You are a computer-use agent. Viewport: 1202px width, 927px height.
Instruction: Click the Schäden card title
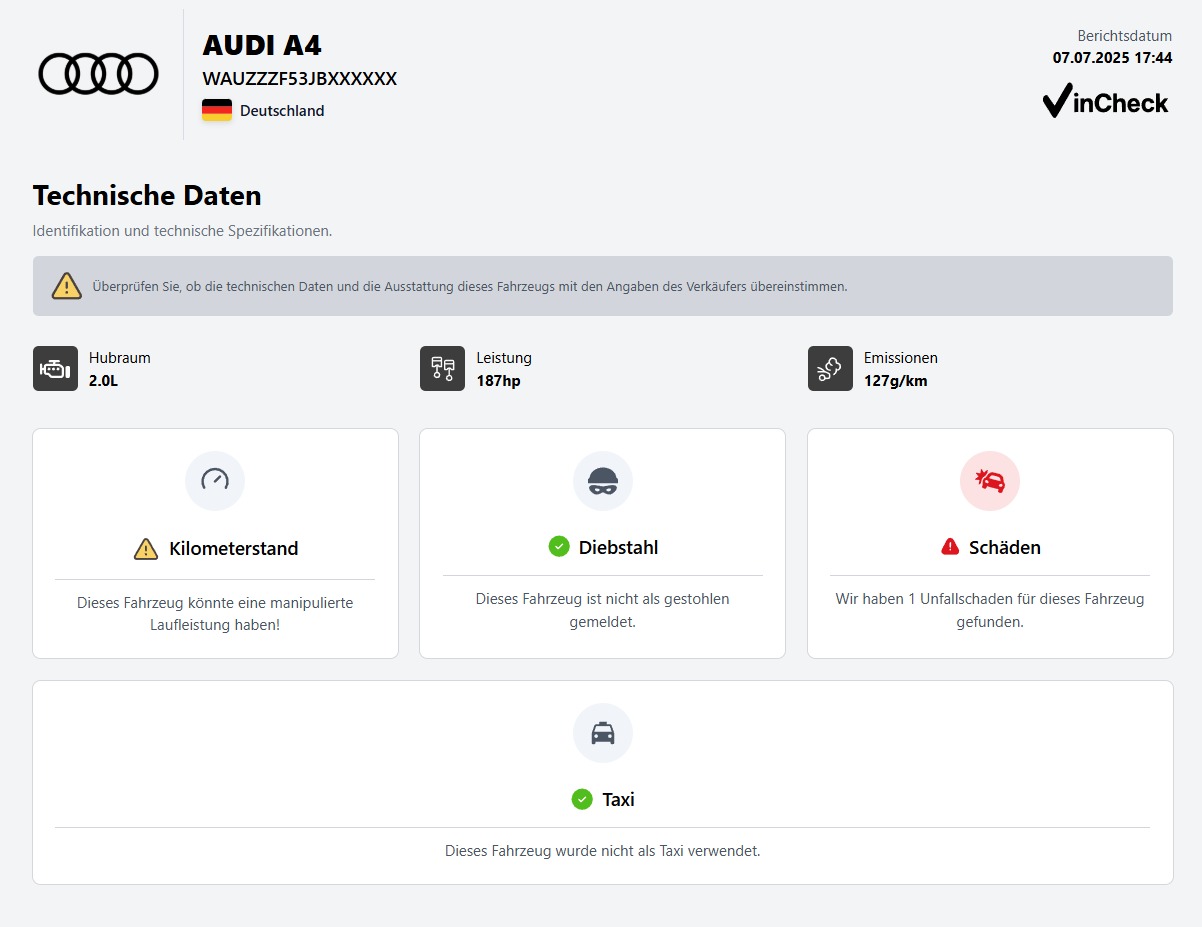pyautogui.click(x=1005, y=547)
